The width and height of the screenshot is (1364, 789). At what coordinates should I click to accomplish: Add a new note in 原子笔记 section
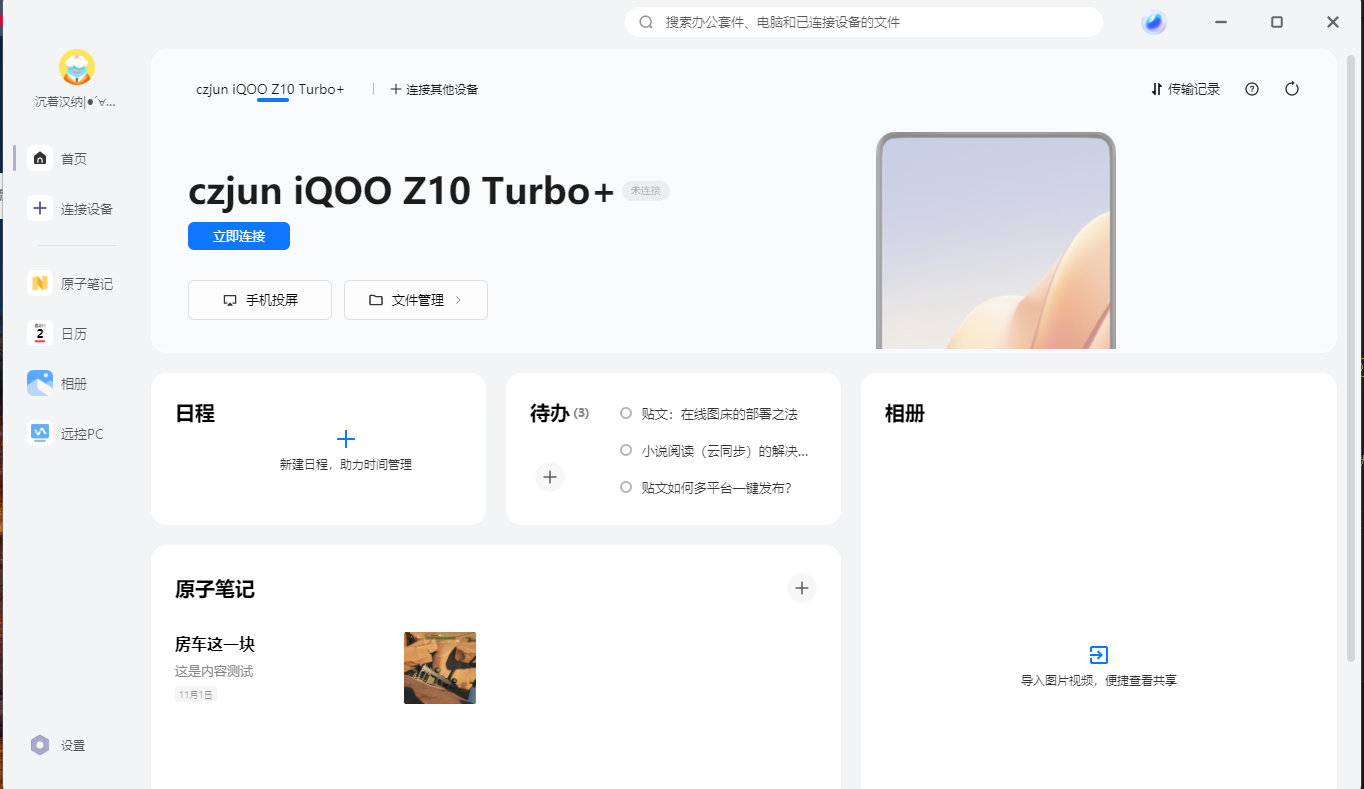[801, 588]
